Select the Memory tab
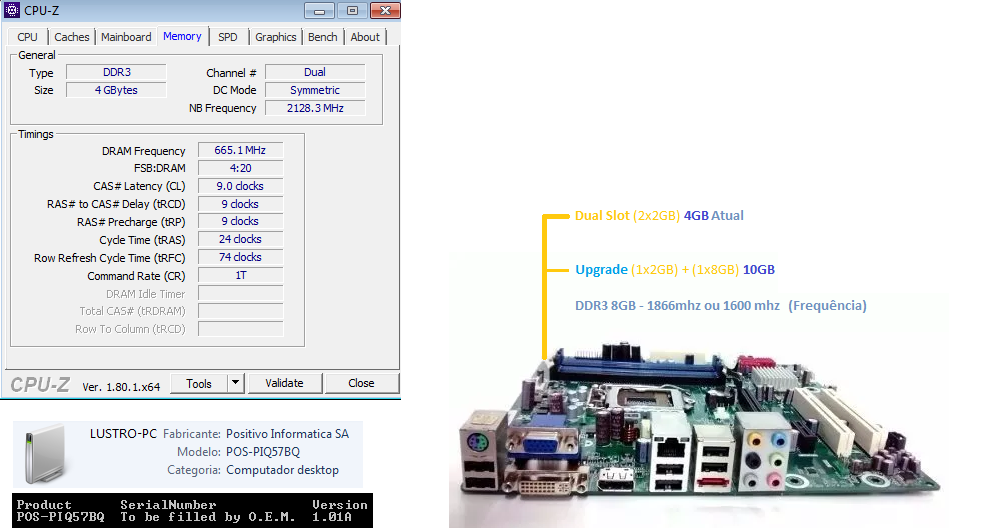 point(182,37)
